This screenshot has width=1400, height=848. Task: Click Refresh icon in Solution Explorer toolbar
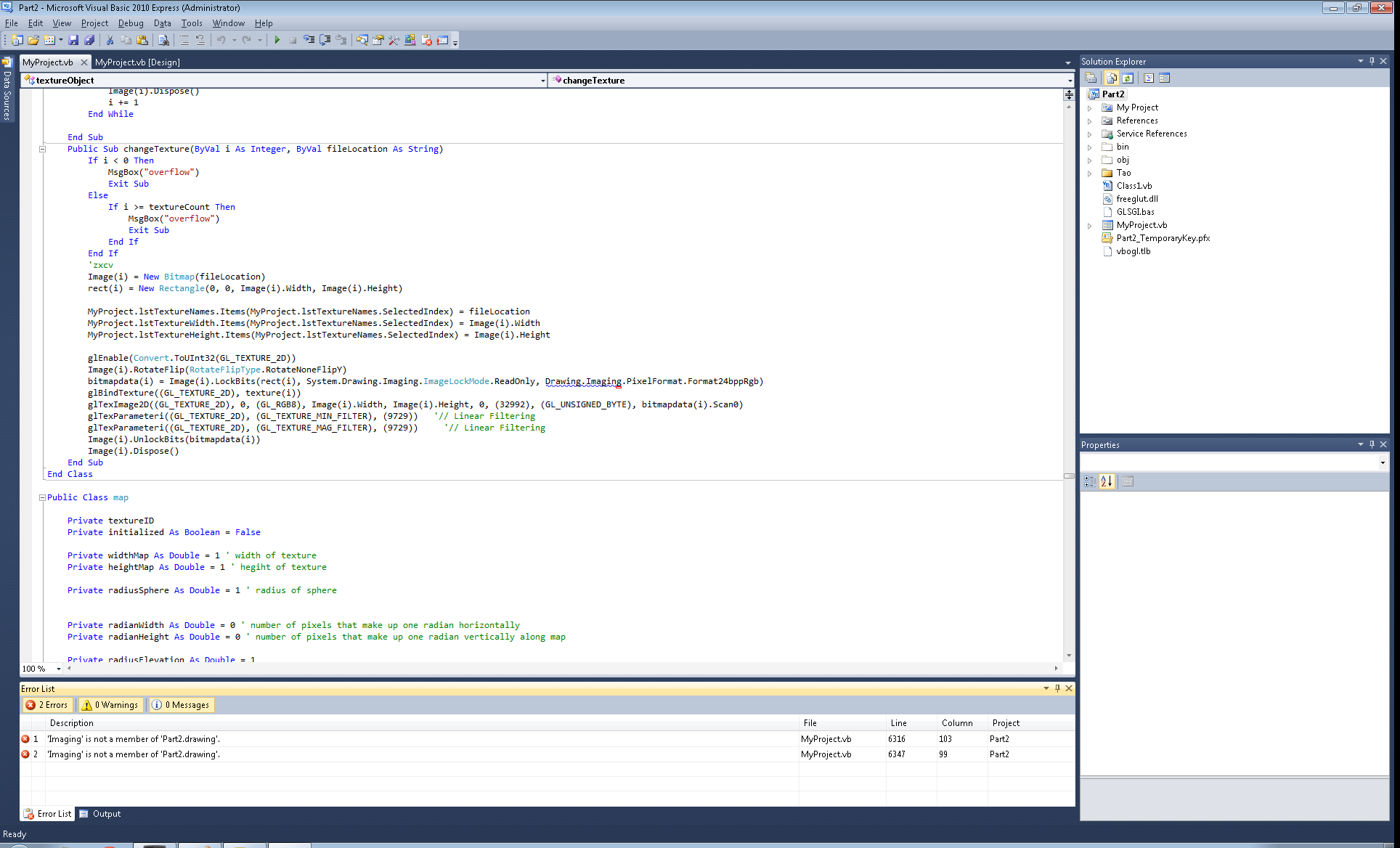(x=1128, y=78)
